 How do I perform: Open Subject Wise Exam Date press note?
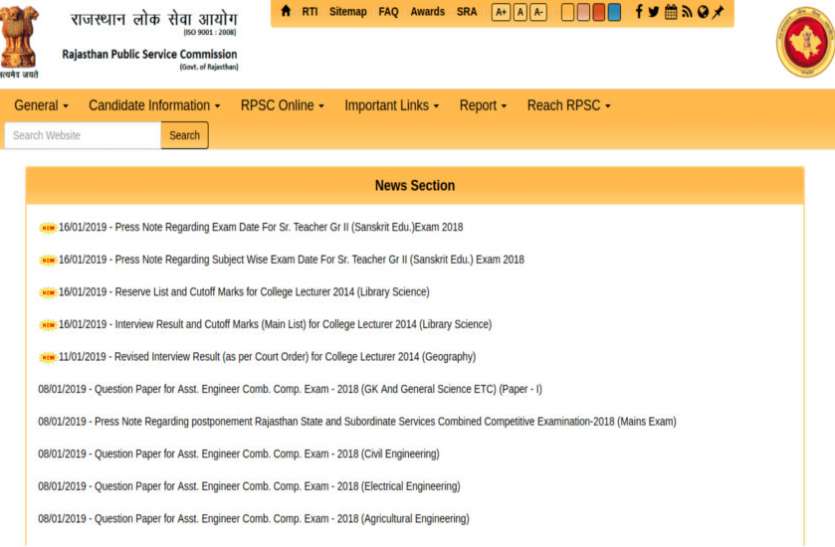pos(291,260)
